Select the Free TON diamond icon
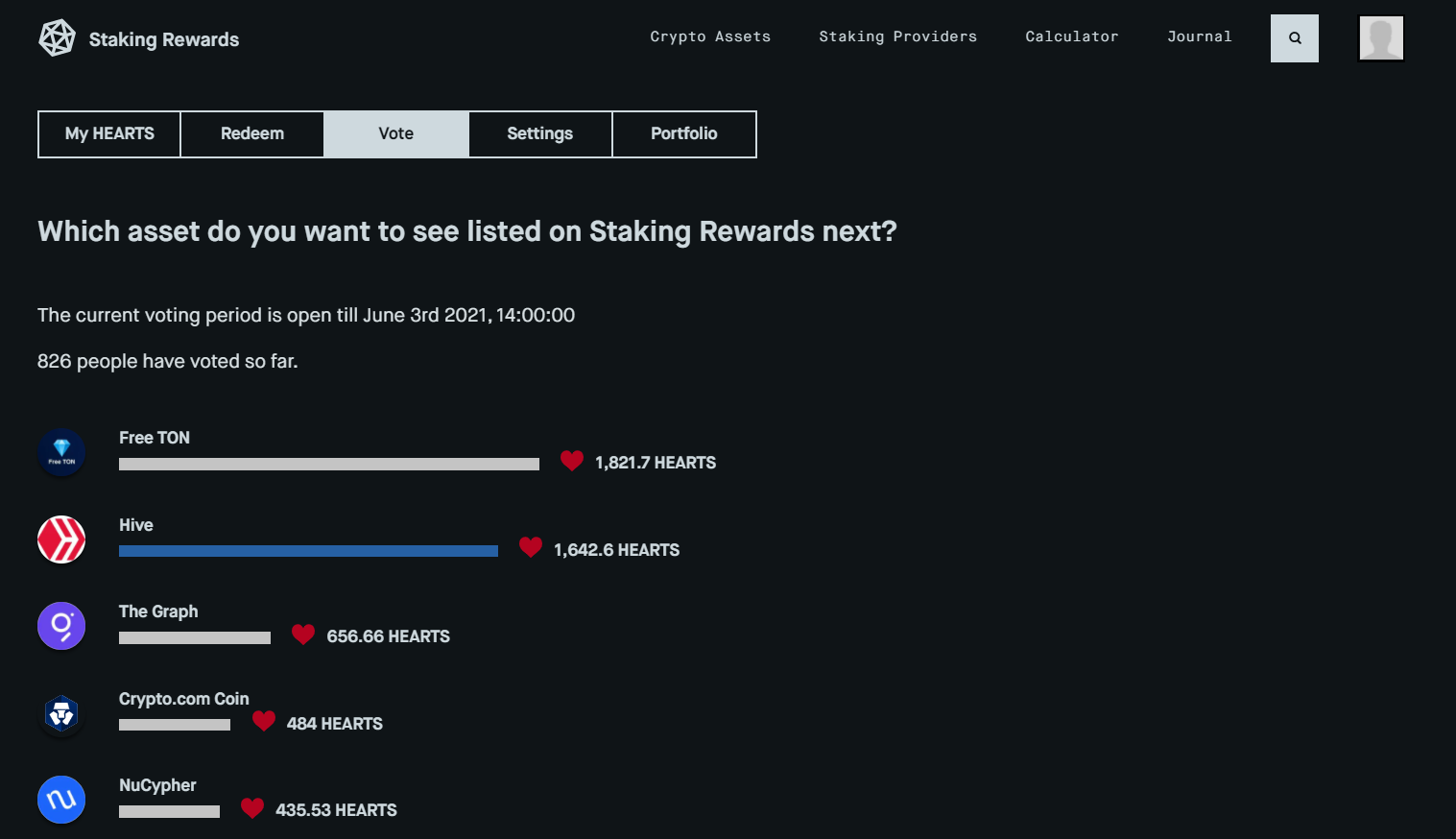1456x839 pixels. click(x=61, y=452)
